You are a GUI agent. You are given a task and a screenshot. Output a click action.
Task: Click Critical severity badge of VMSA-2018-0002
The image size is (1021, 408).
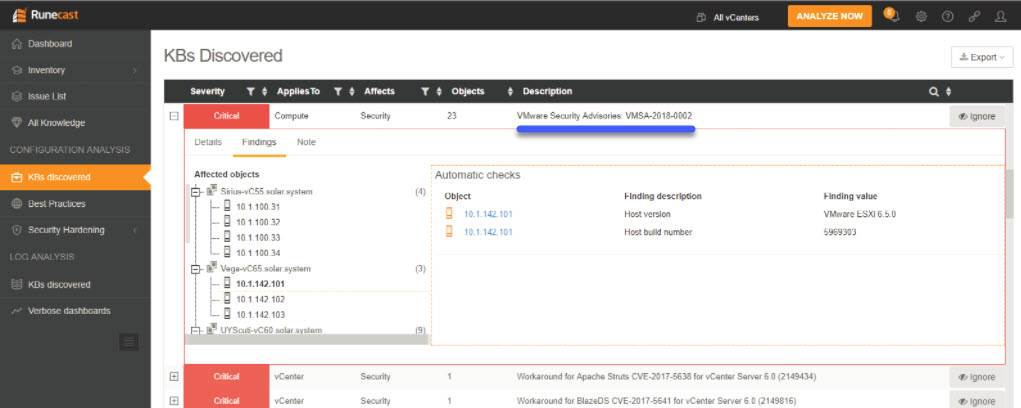point(227,116)
